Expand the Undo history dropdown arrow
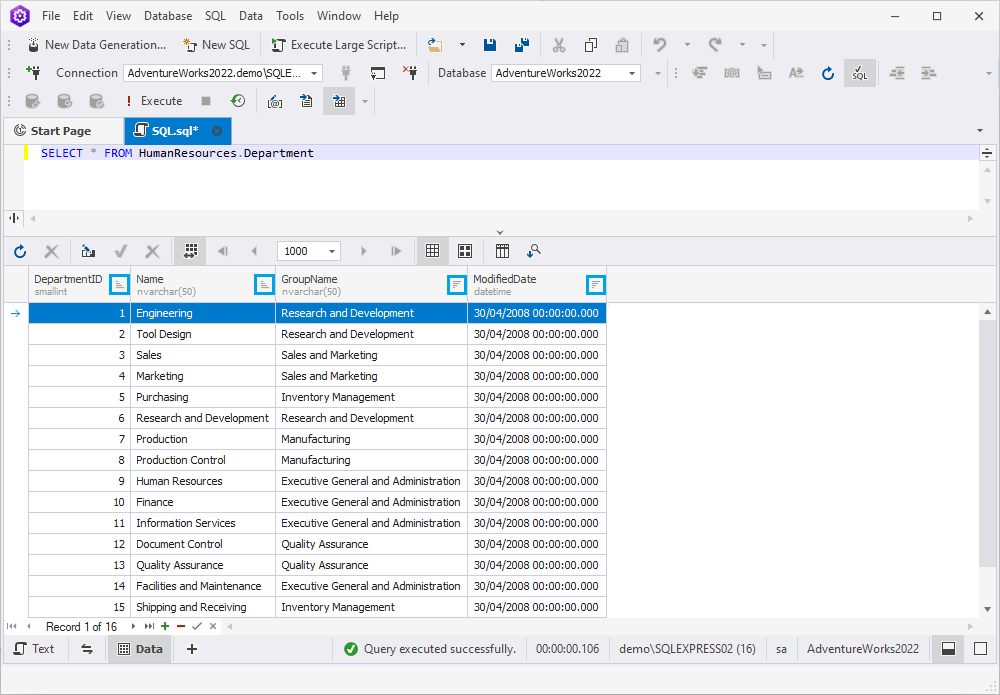1000x695 pixels. [687, 45]
